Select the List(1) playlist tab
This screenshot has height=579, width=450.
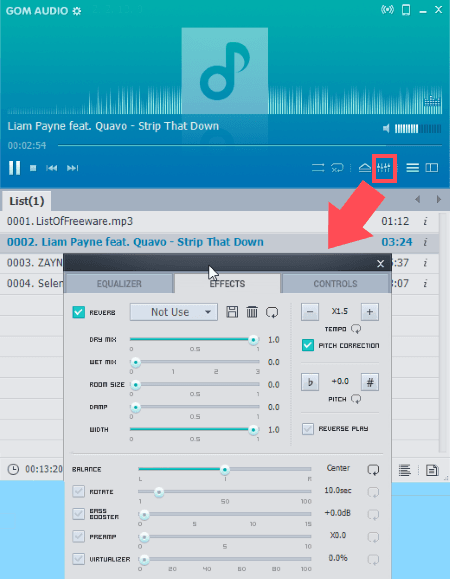pos(27,201)
